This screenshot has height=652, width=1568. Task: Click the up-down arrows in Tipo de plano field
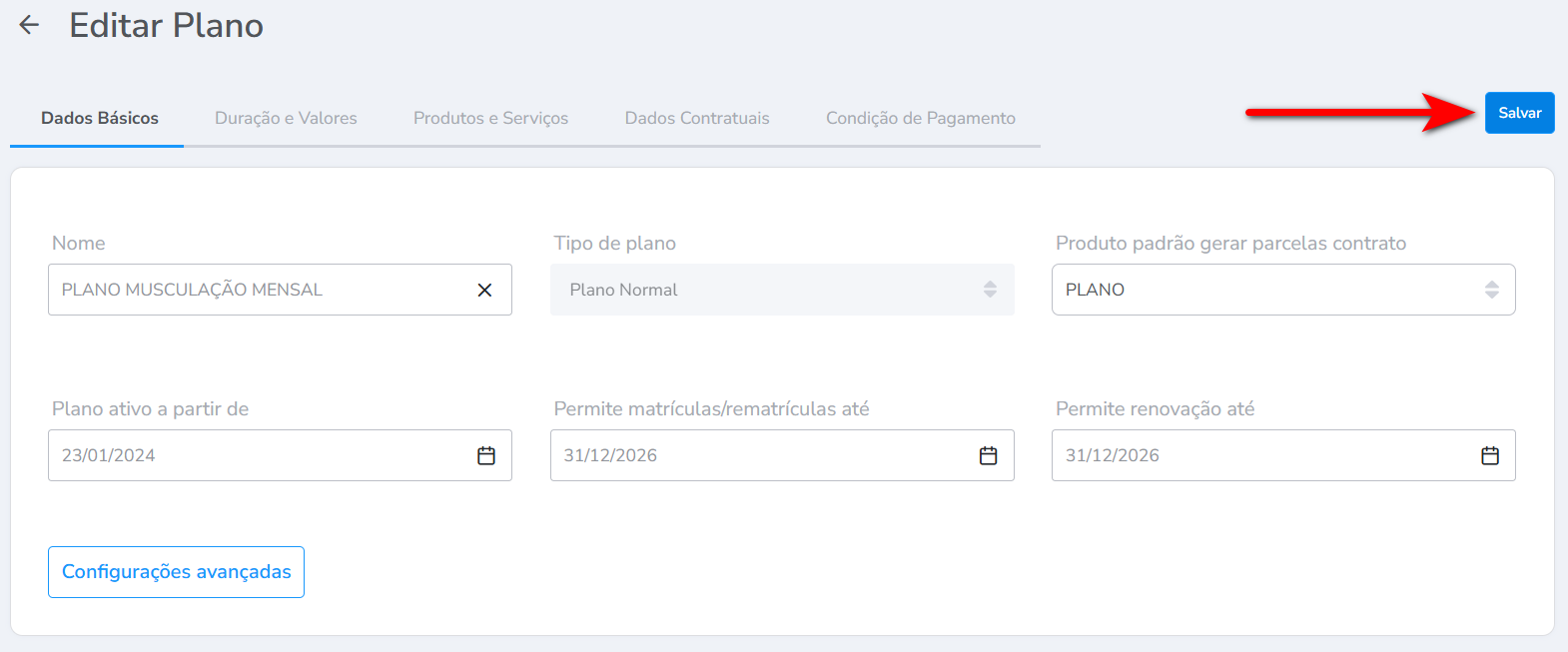pyautogui.click(x=990, y=290)
